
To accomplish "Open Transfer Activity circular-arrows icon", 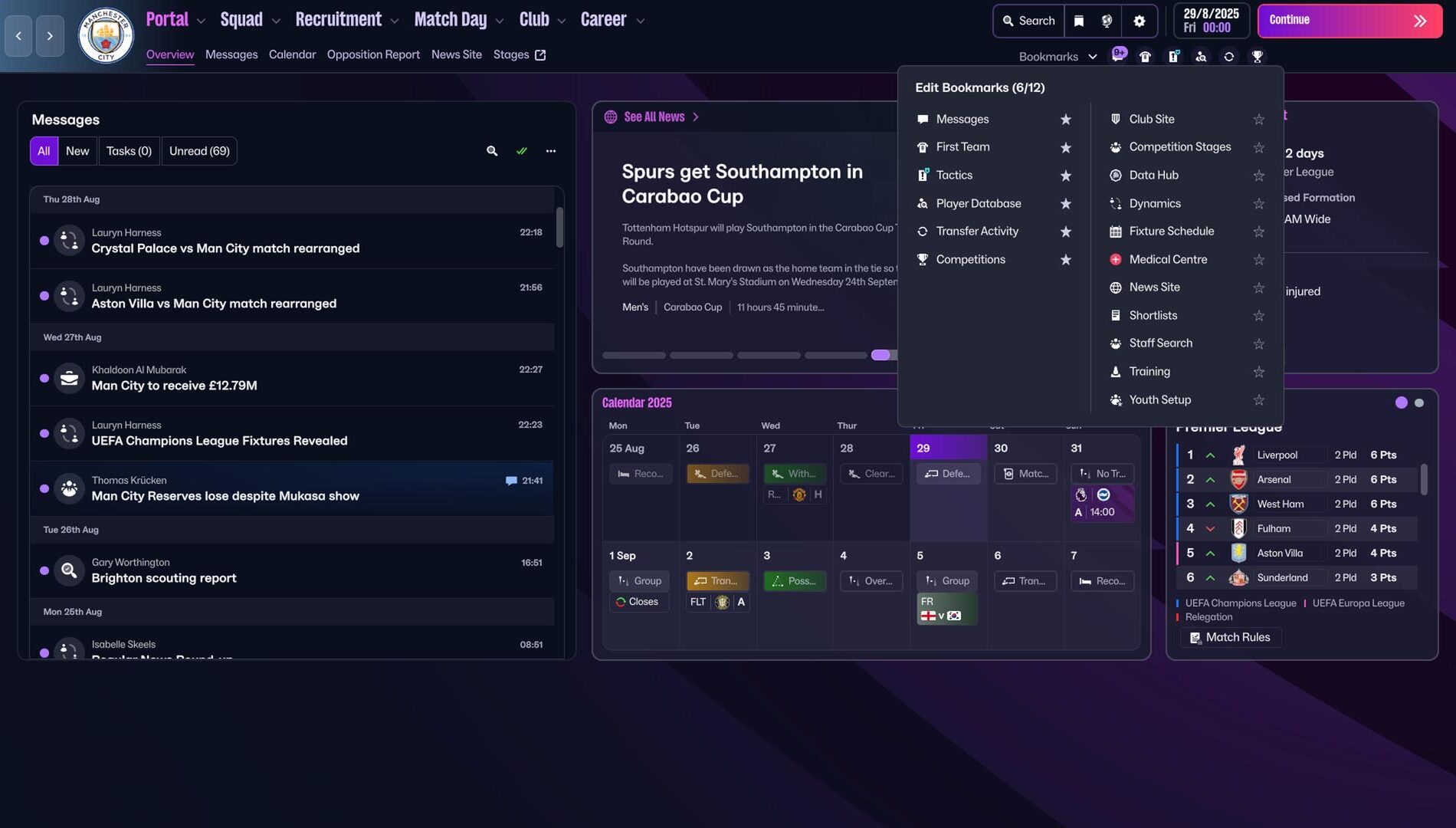I will click(x=1228, y=56).
